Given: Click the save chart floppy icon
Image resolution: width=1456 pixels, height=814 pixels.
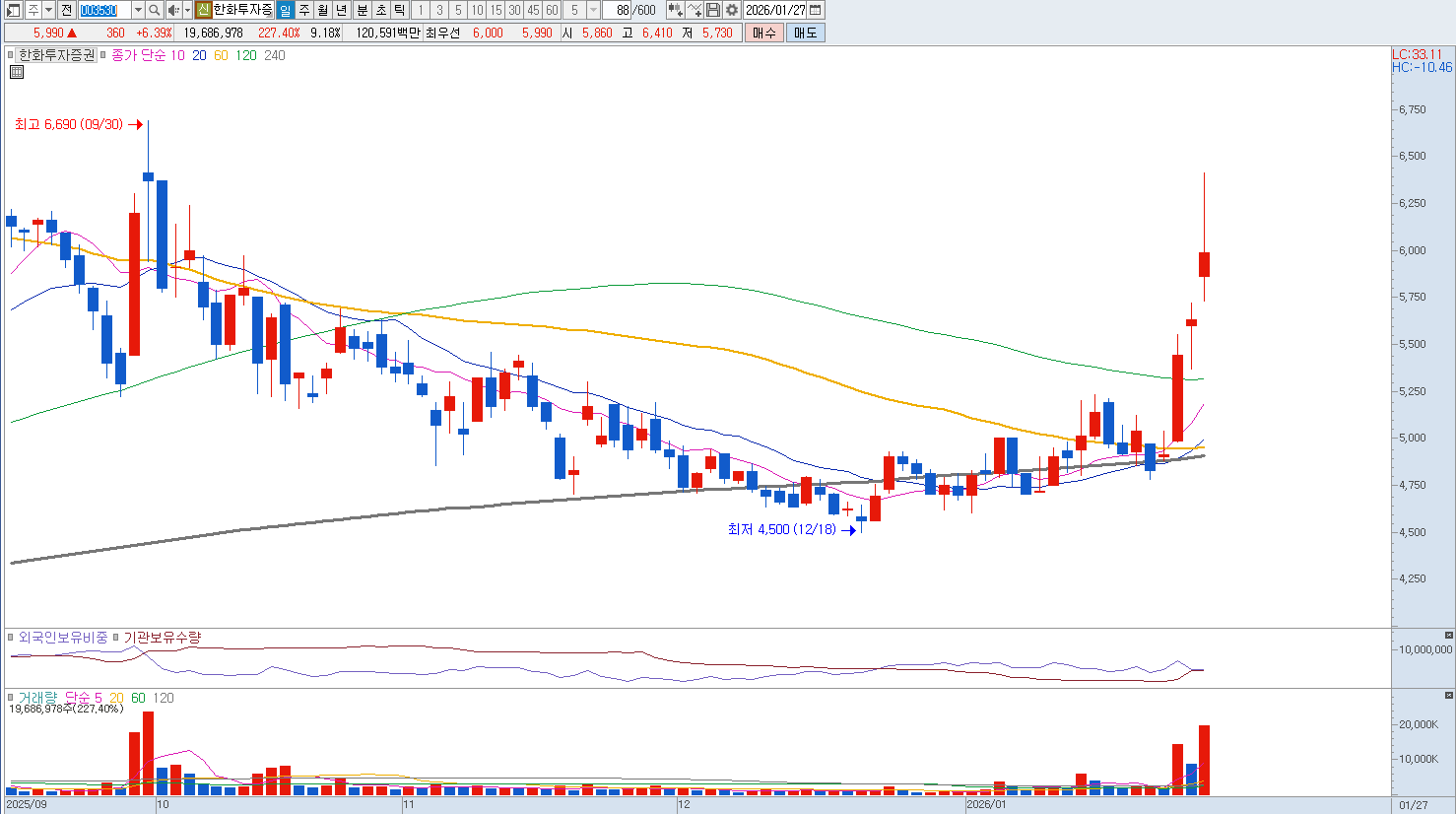Looking at the screenshot, I should 713,10.
